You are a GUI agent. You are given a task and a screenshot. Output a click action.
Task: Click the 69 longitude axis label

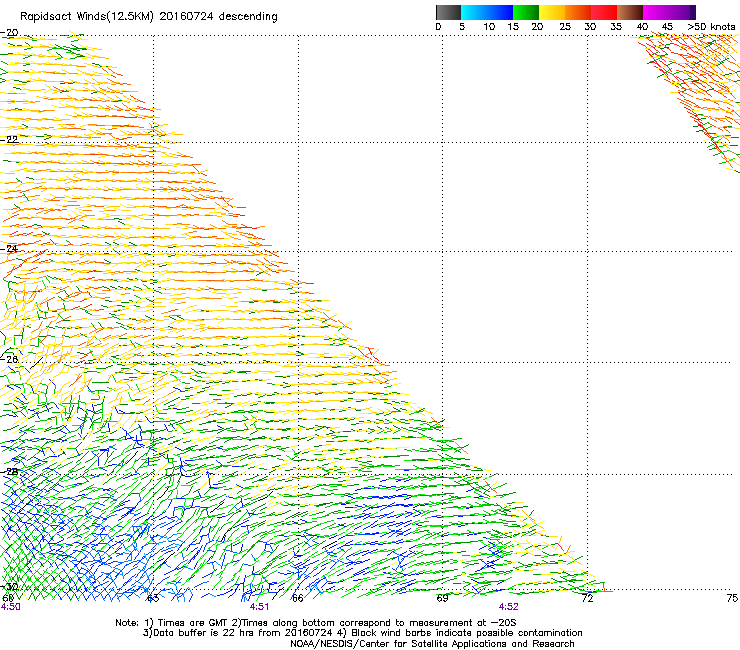click(x=442, y=598)
